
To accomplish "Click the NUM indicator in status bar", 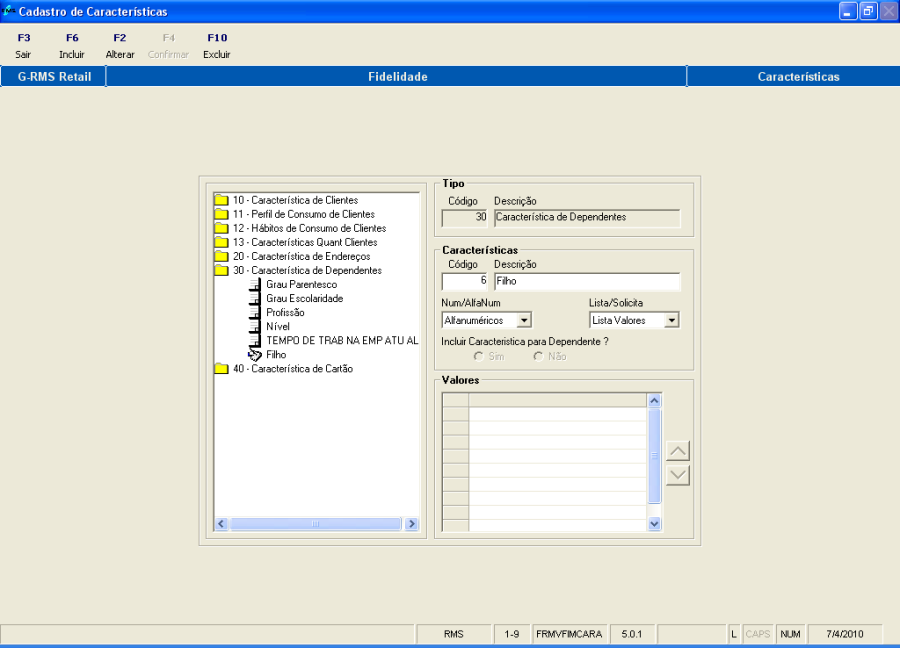I will [x=790, y=634].
